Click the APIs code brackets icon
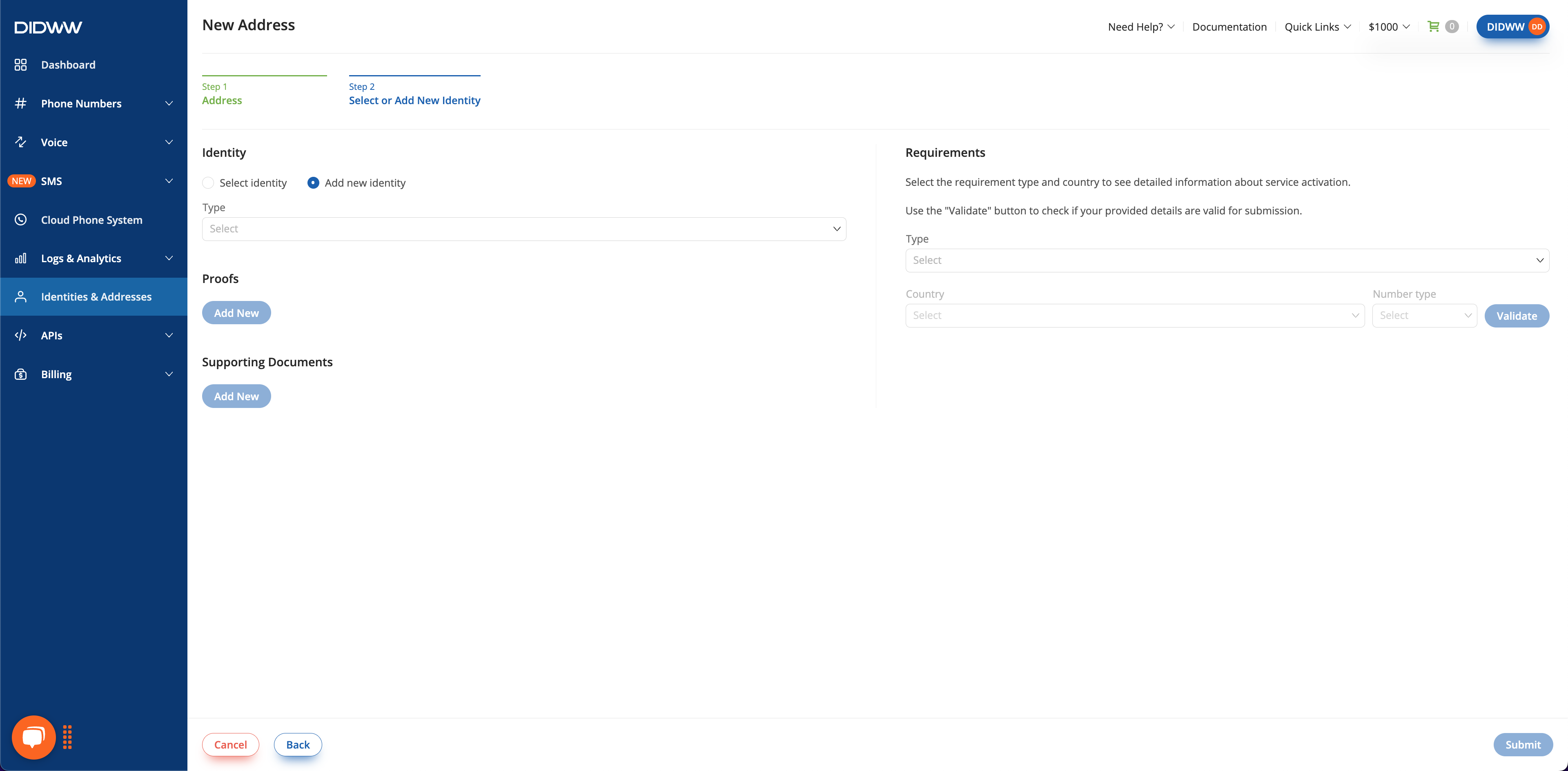The image size is (1568, 771). coord(21,335)
